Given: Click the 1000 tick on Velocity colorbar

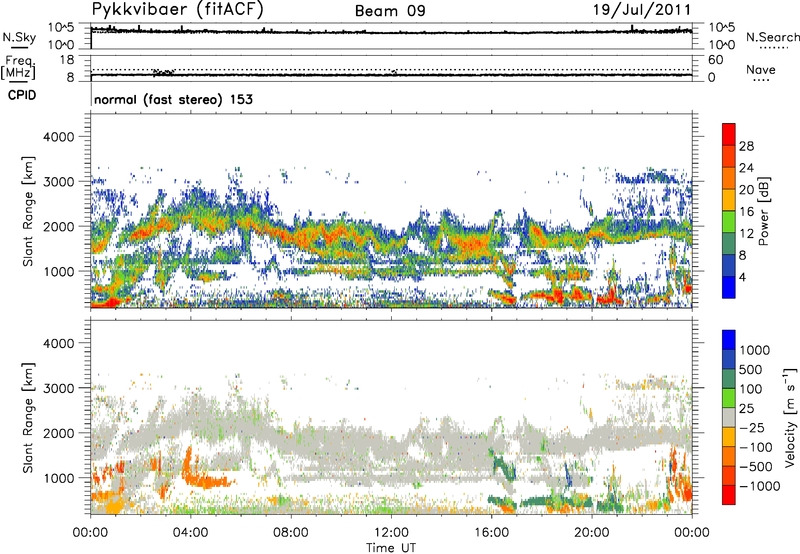Looking at the screenshot, I should tap(755, 350).
